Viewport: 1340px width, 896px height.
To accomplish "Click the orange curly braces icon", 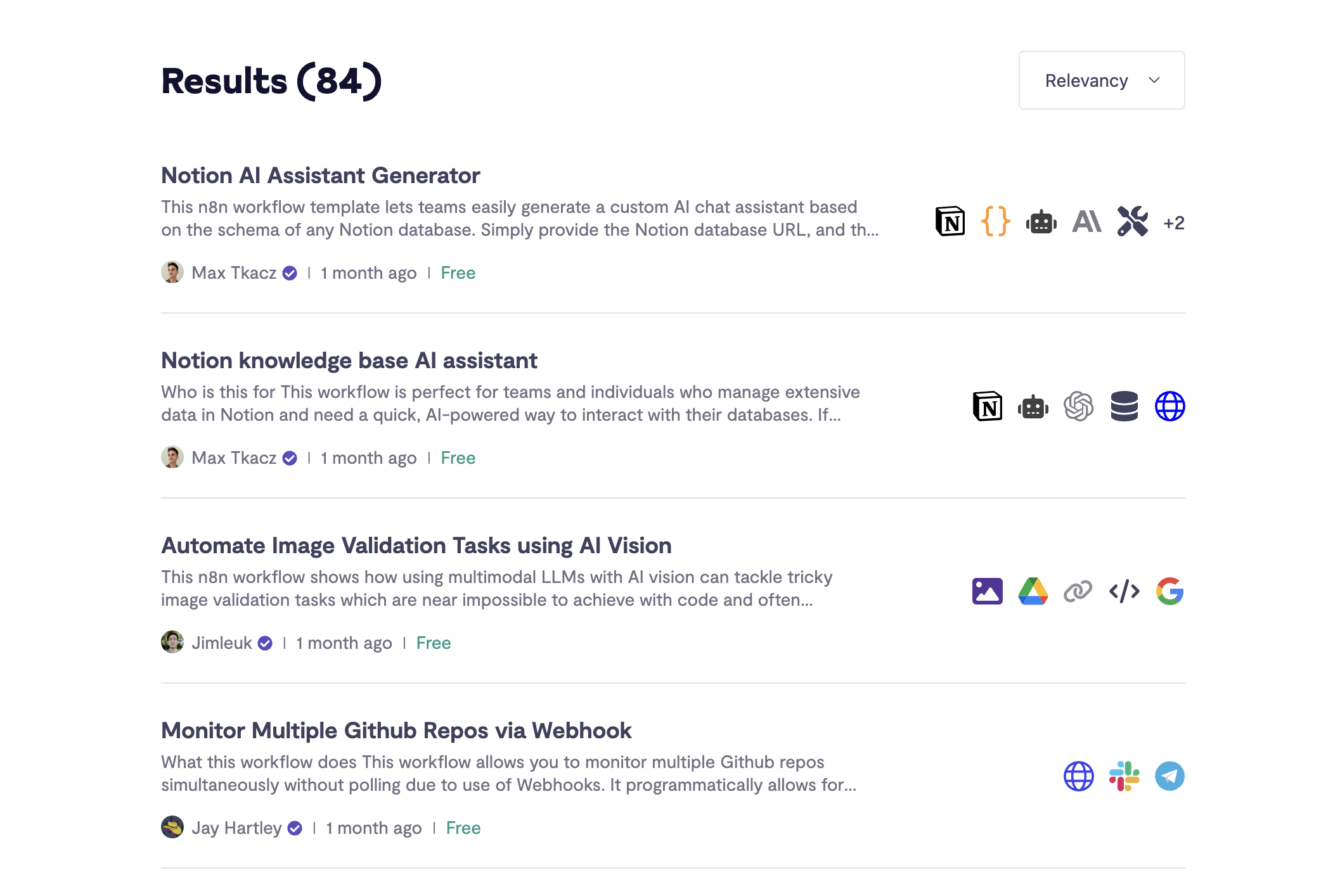I will coord(995,222).
